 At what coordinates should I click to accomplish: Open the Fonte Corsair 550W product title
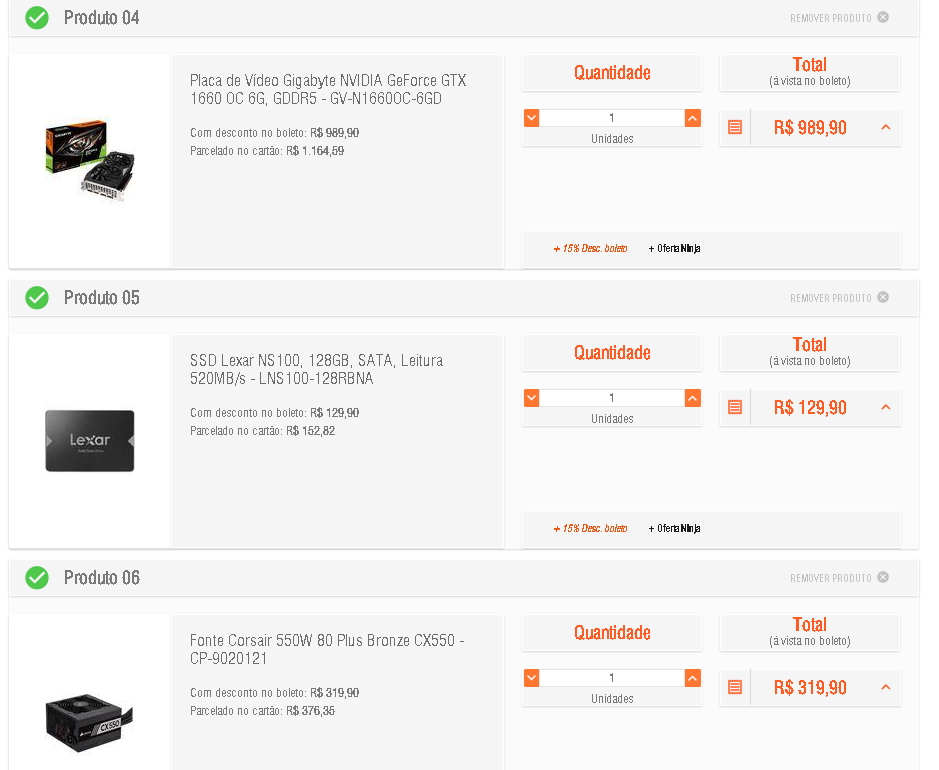click(x=327, y=649)
